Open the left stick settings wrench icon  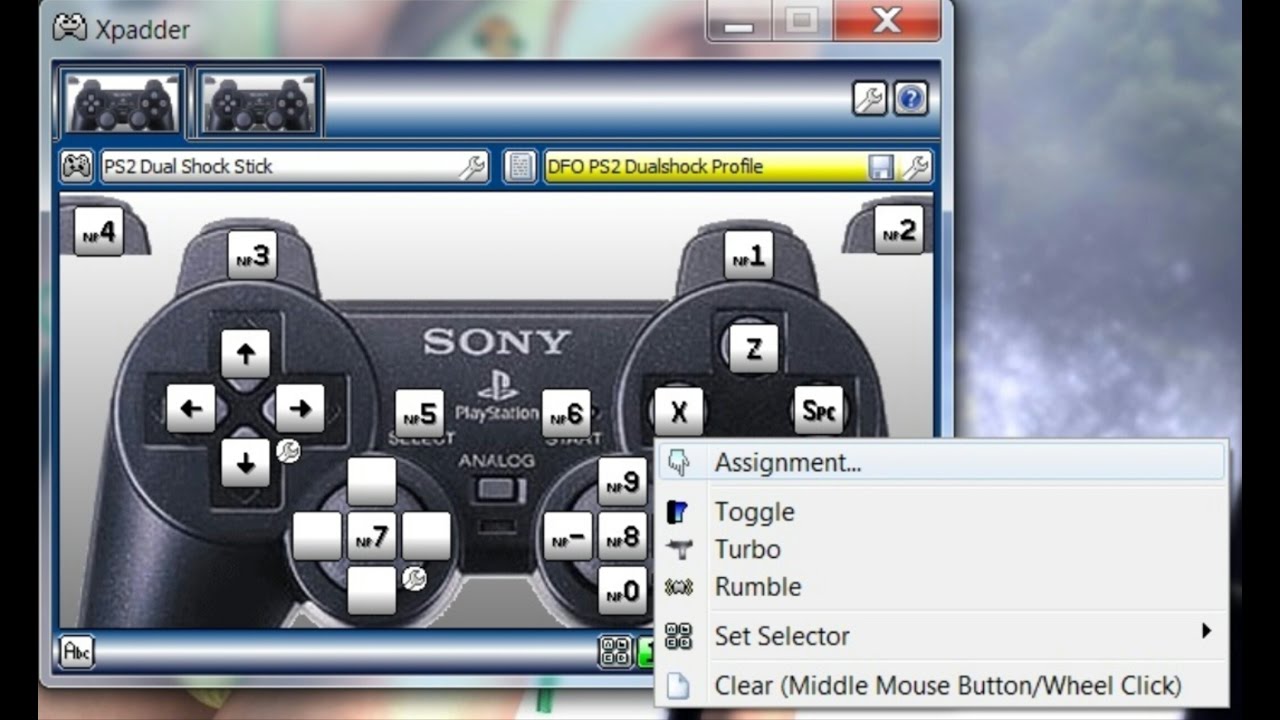coord(414,578)
